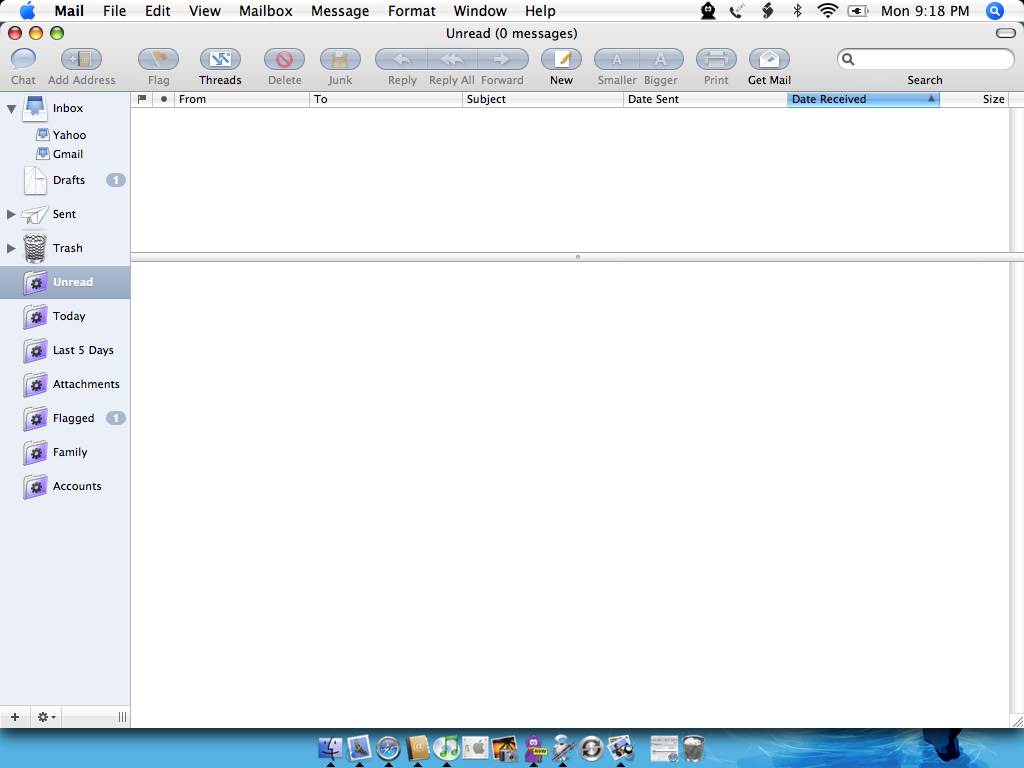
Task: Open the Today smart mailbox
Action: click(x=69, y=316)
